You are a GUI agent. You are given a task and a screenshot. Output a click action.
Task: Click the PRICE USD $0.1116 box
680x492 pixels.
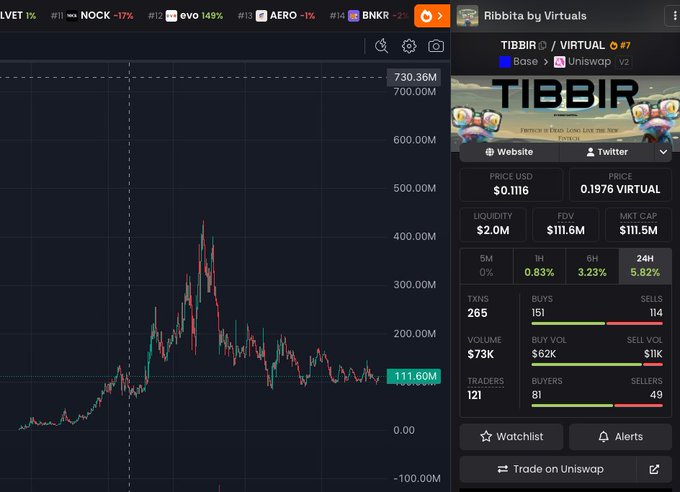coord(511,184)
